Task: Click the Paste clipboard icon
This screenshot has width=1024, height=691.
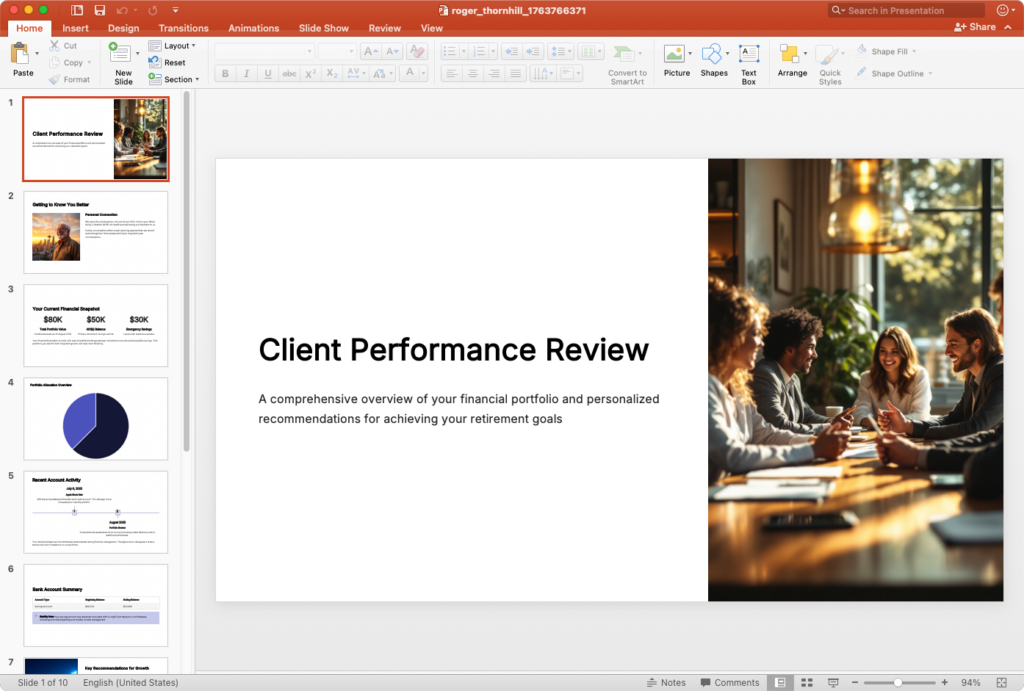Action: (21, 54)
